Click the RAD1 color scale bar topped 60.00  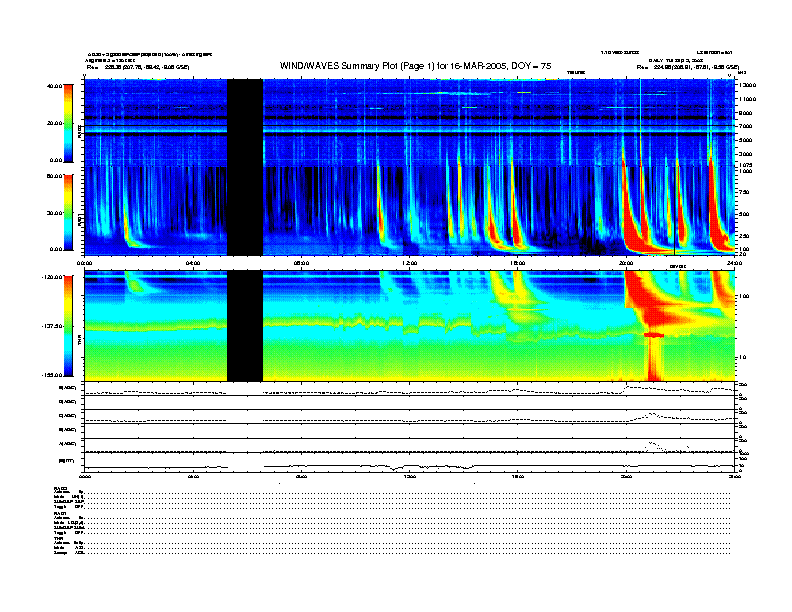pos(68,212)
